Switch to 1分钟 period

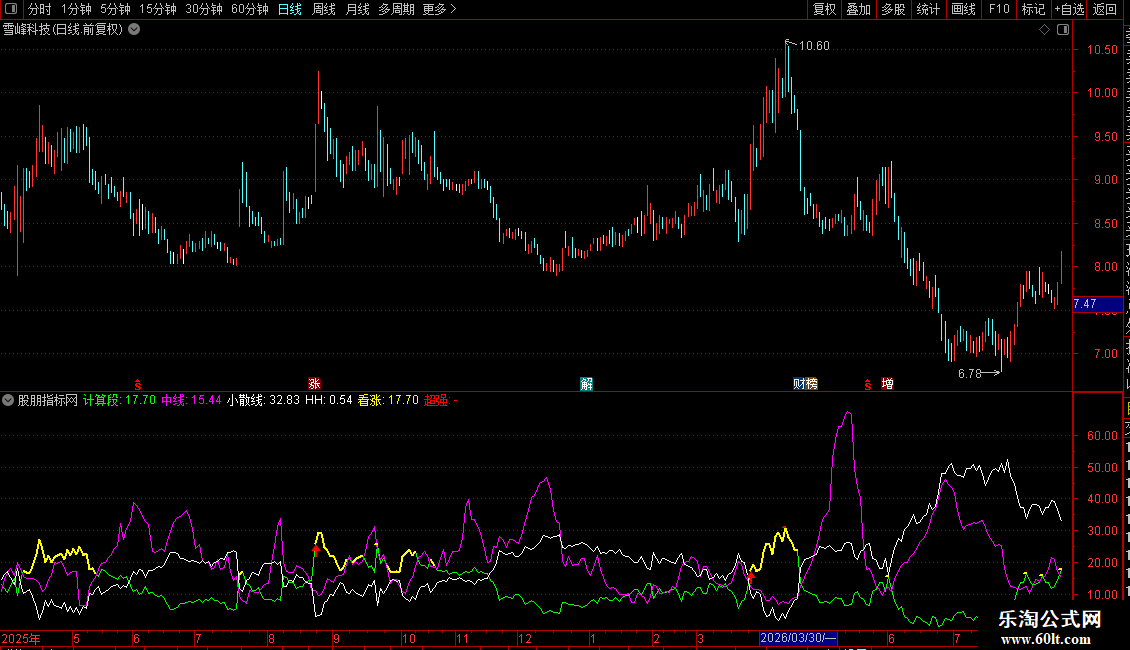[76, 9]
